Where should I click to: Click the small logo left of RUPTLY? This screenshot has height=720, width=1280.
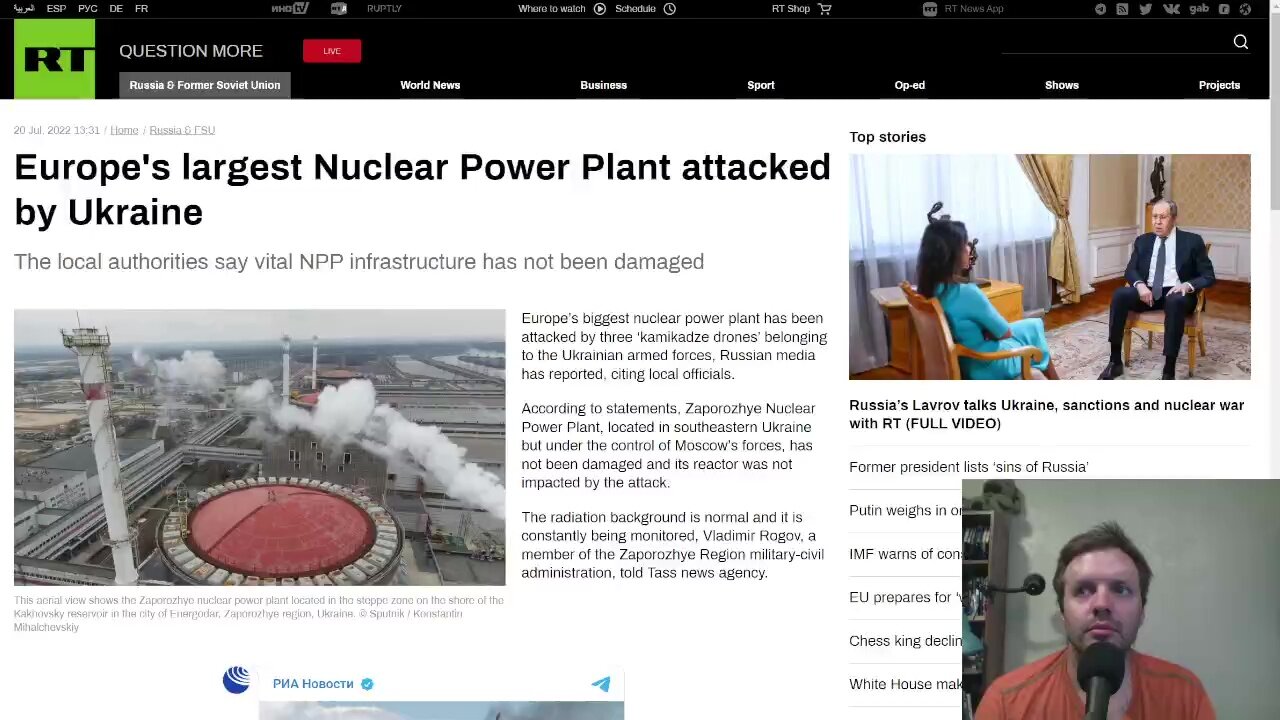pos(339,9)
